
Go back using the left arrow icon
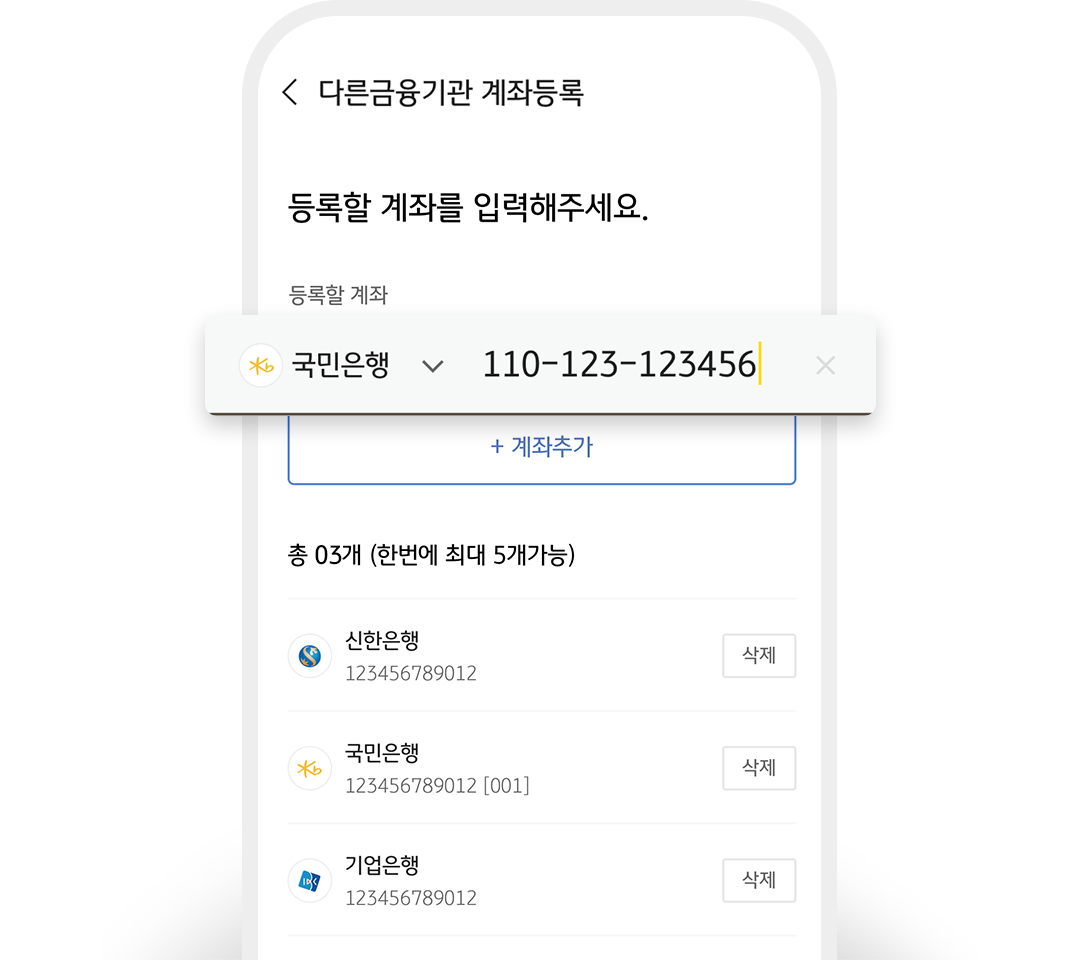click(290, 92)
